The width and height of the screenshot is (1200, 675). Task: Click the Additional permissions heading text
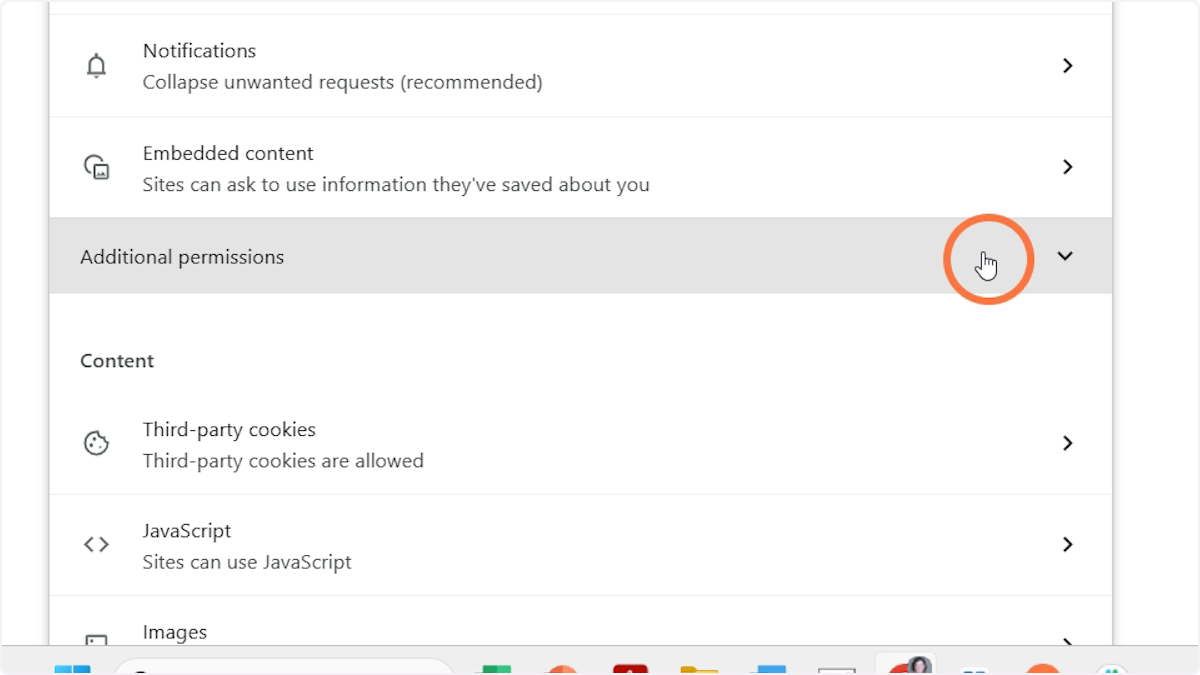(182, 257)
